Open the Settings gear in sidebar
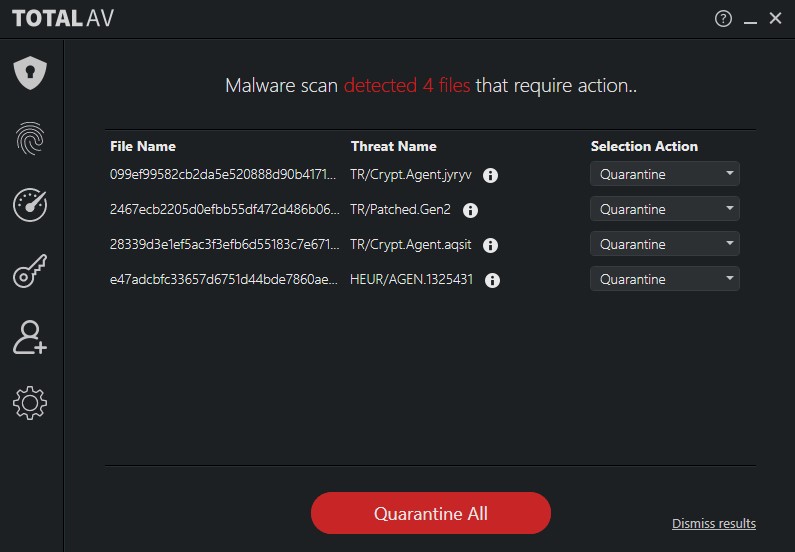The image size is (795, 552). coord(30,403)
